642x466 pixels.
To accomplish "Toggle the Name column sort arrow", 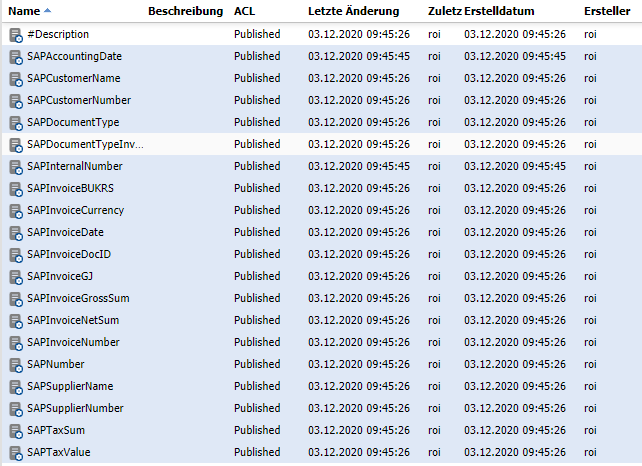I will (47, 11).
